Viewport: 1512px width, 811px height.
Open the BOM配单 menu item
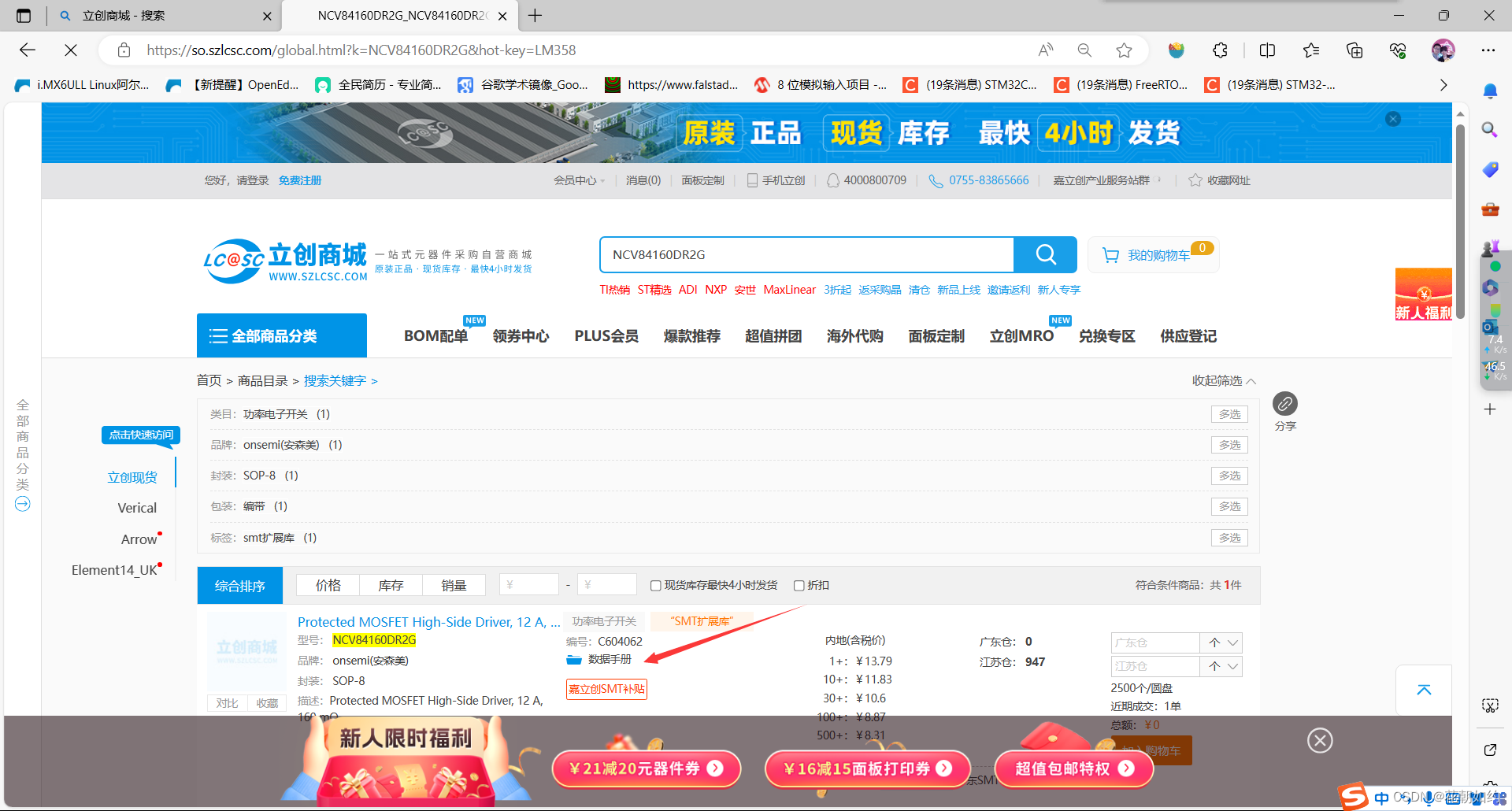coord(435,336)
